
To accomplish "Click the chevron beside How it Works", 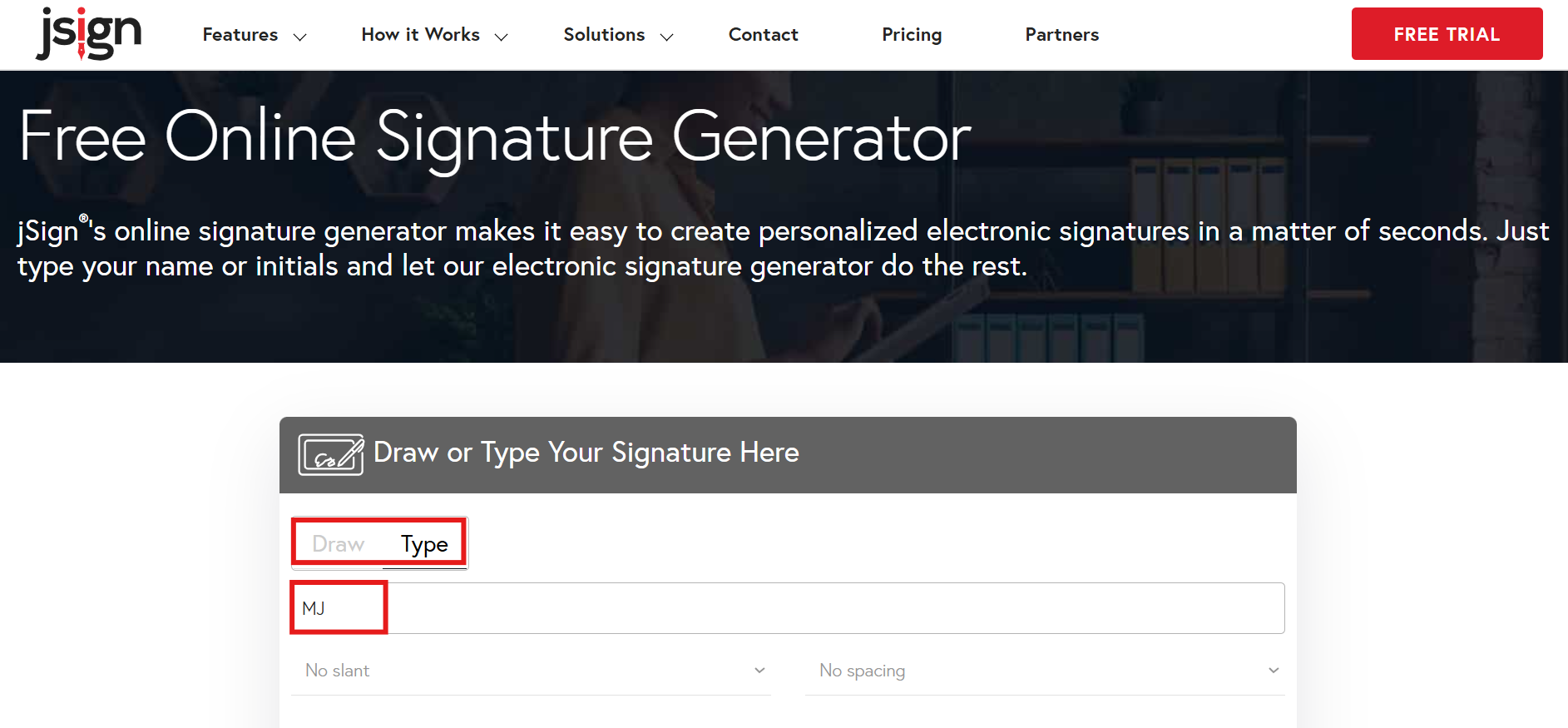I will click(501, 37).
